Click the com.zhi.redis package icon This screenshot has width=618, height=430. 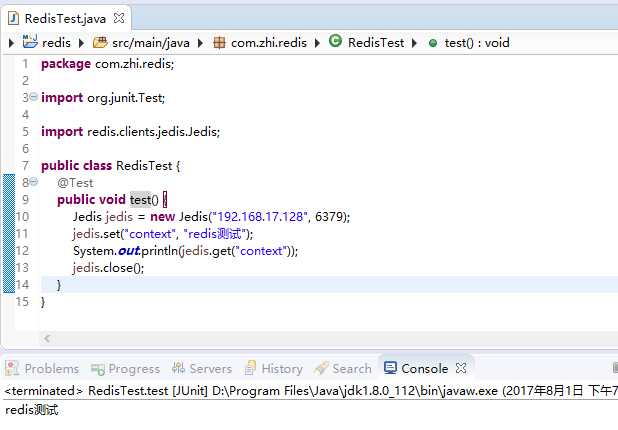219,42
